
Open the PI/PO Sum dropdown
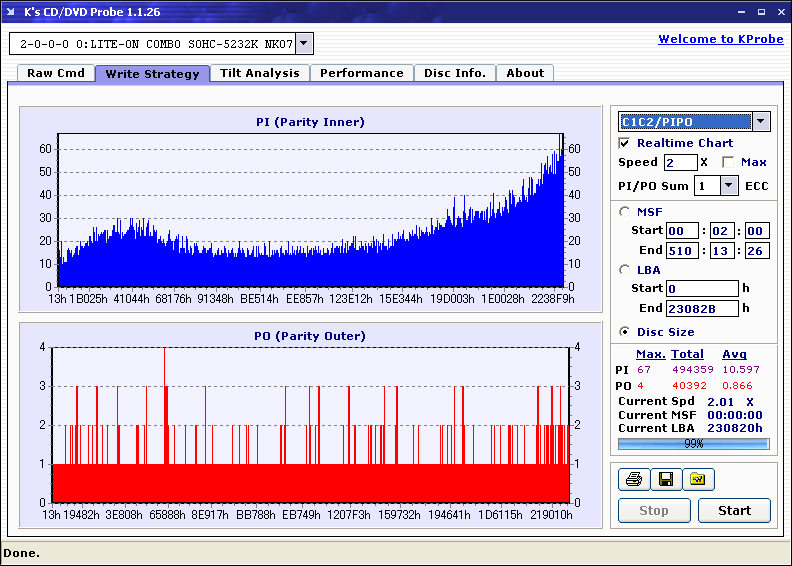click(x=729, y=185)
